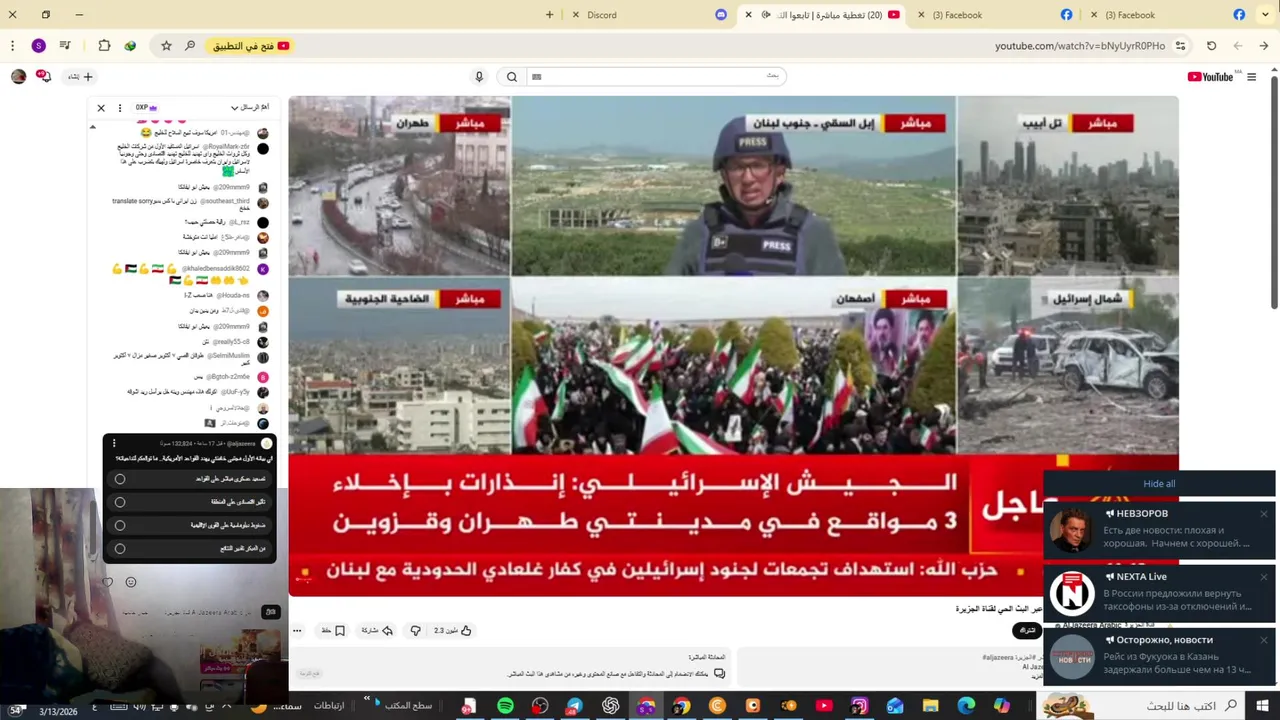Image resolution: width=1280 pixels, height=720 pixels.
Task: Open the YouTube hamburger guide menu
Action: click(1252, 77)
